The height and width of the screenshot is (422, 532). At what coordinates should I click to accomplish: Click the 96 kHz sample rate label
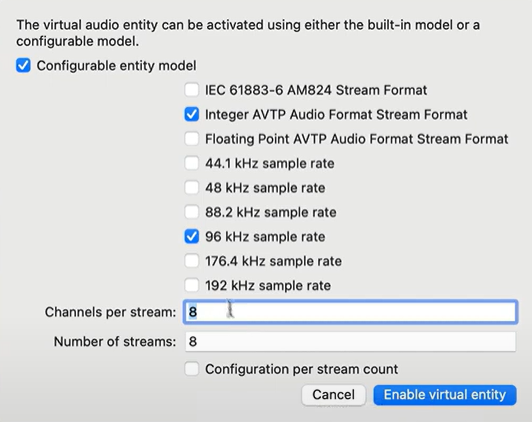click(x=265, y=236)
